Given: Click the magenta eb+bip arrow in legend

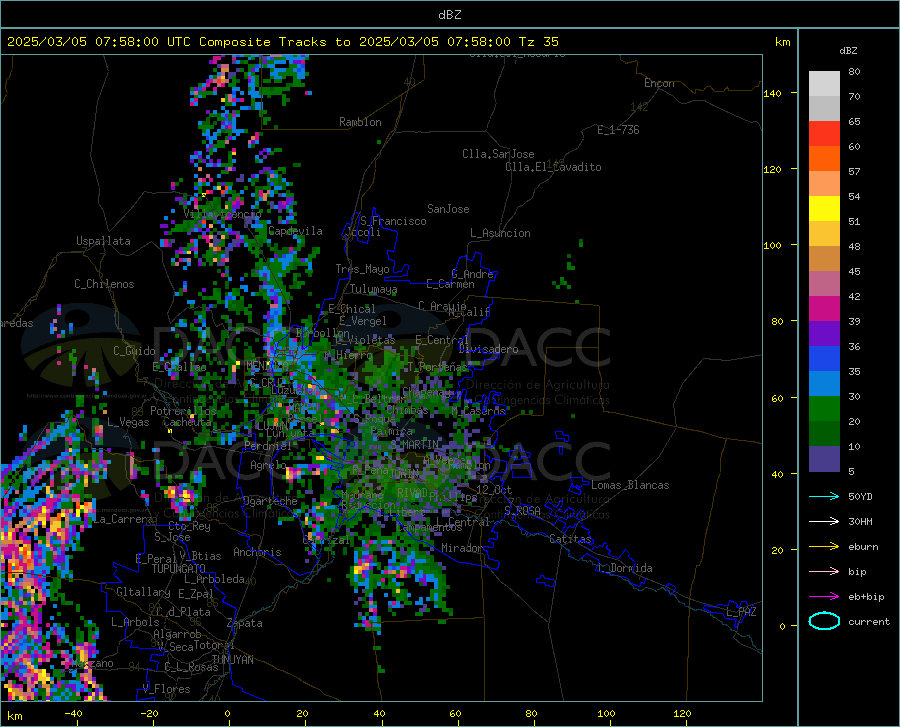Looking at the screenshot, I should (x=824, y=597).
